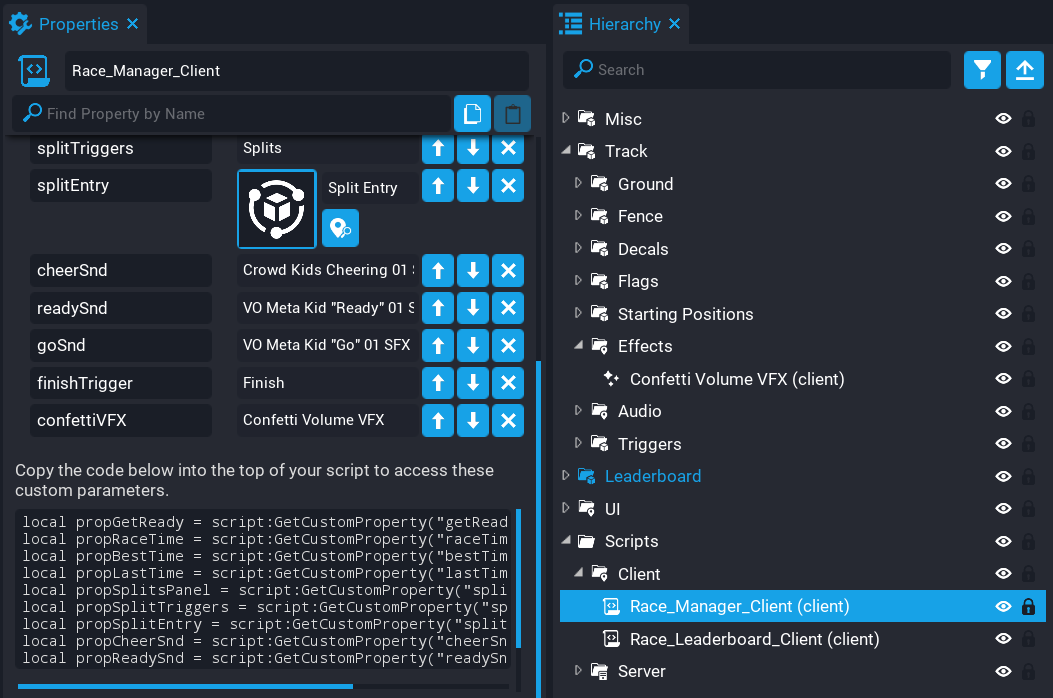Click the upload arrow icon in Hierarchy
Screen dimensions: 1053x698
[x=1024, y=70]
